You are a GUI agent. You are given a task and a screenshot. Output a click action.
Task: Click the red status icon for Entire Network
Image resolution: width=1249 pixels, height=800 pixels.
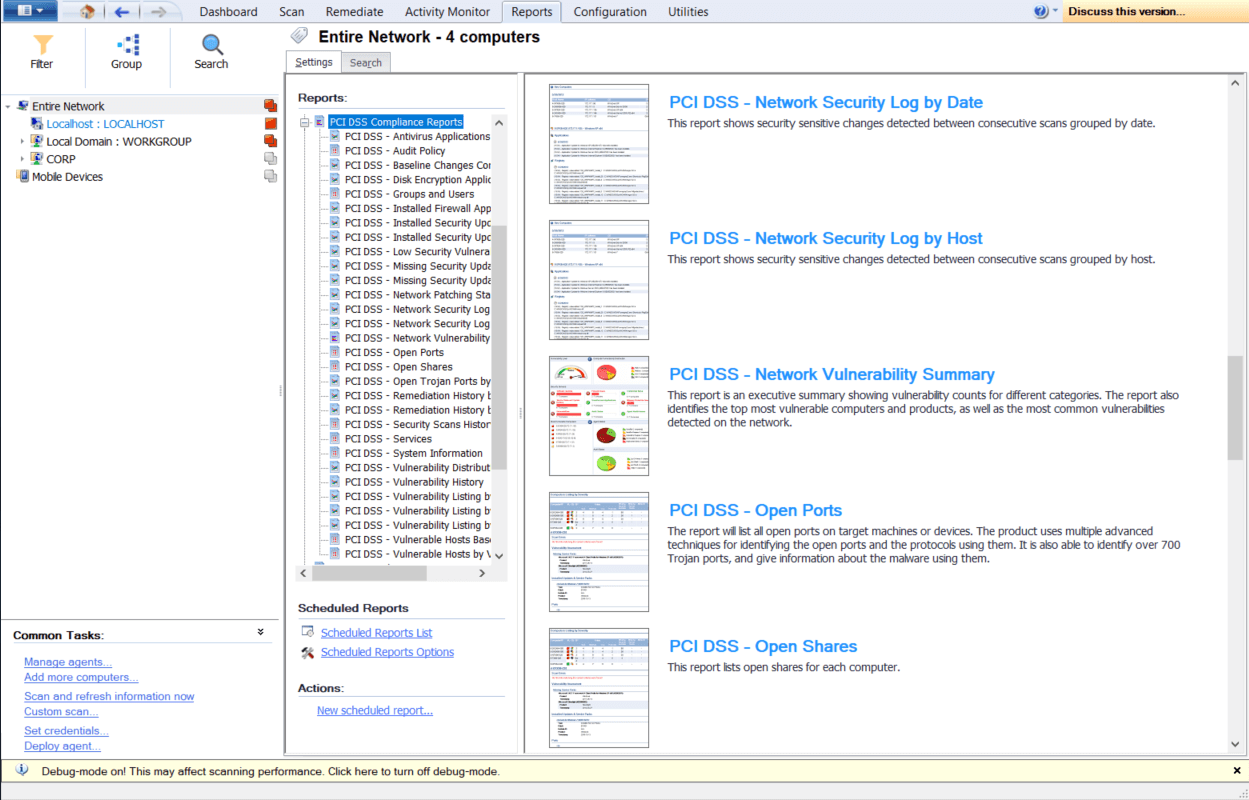pyautogui.click(x=270, y=106)
